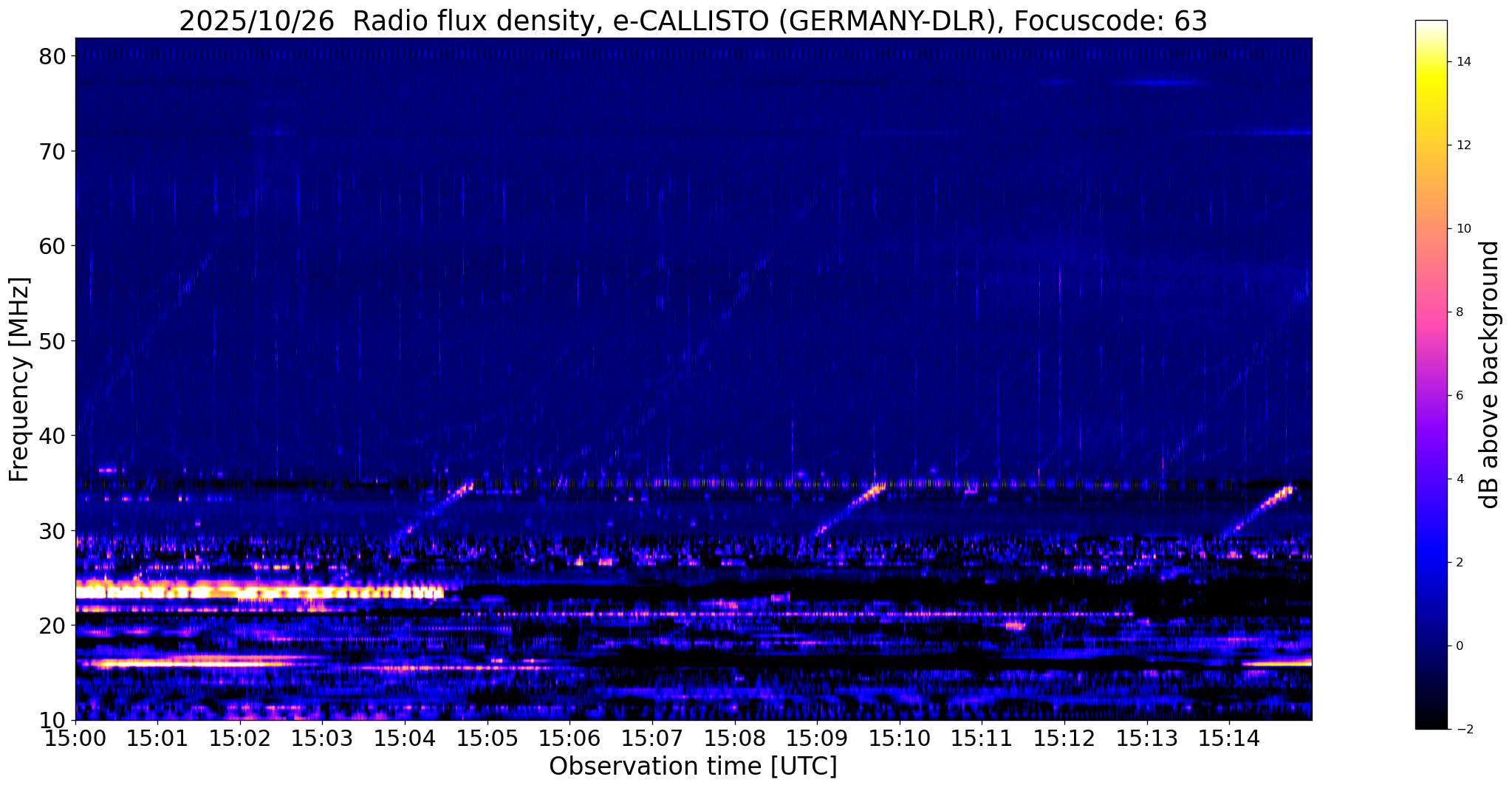The width and height of the screenshot is (1512, 788).
Task: Click the 60 MHz frequency tick label
Action: point(54,246)
